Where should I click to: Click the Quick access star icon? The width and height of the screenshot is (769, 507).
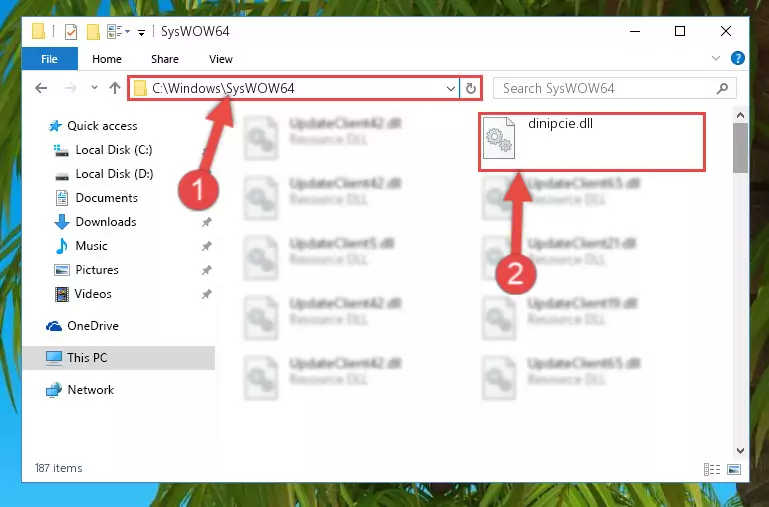pos(55,127)
